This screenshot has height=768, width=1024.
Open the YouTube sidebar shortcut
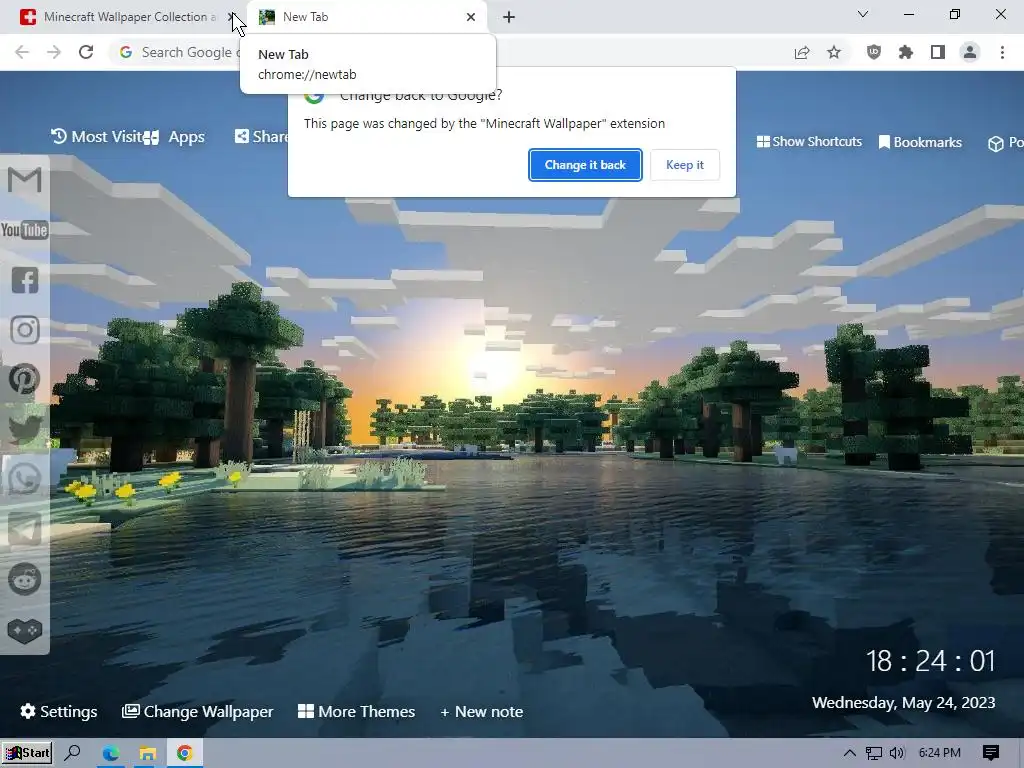[25, 230]
